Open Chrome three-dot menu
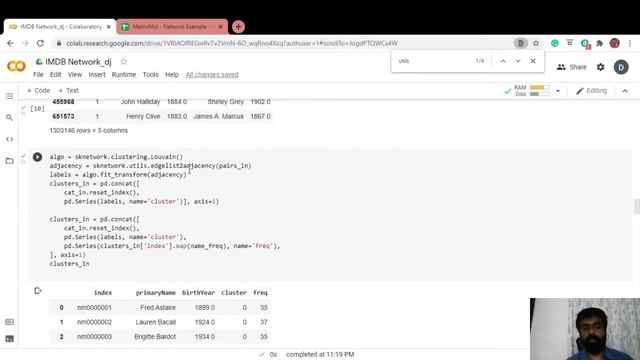The width and height of the screenshot is (640, 360). [x=630, y=43]
